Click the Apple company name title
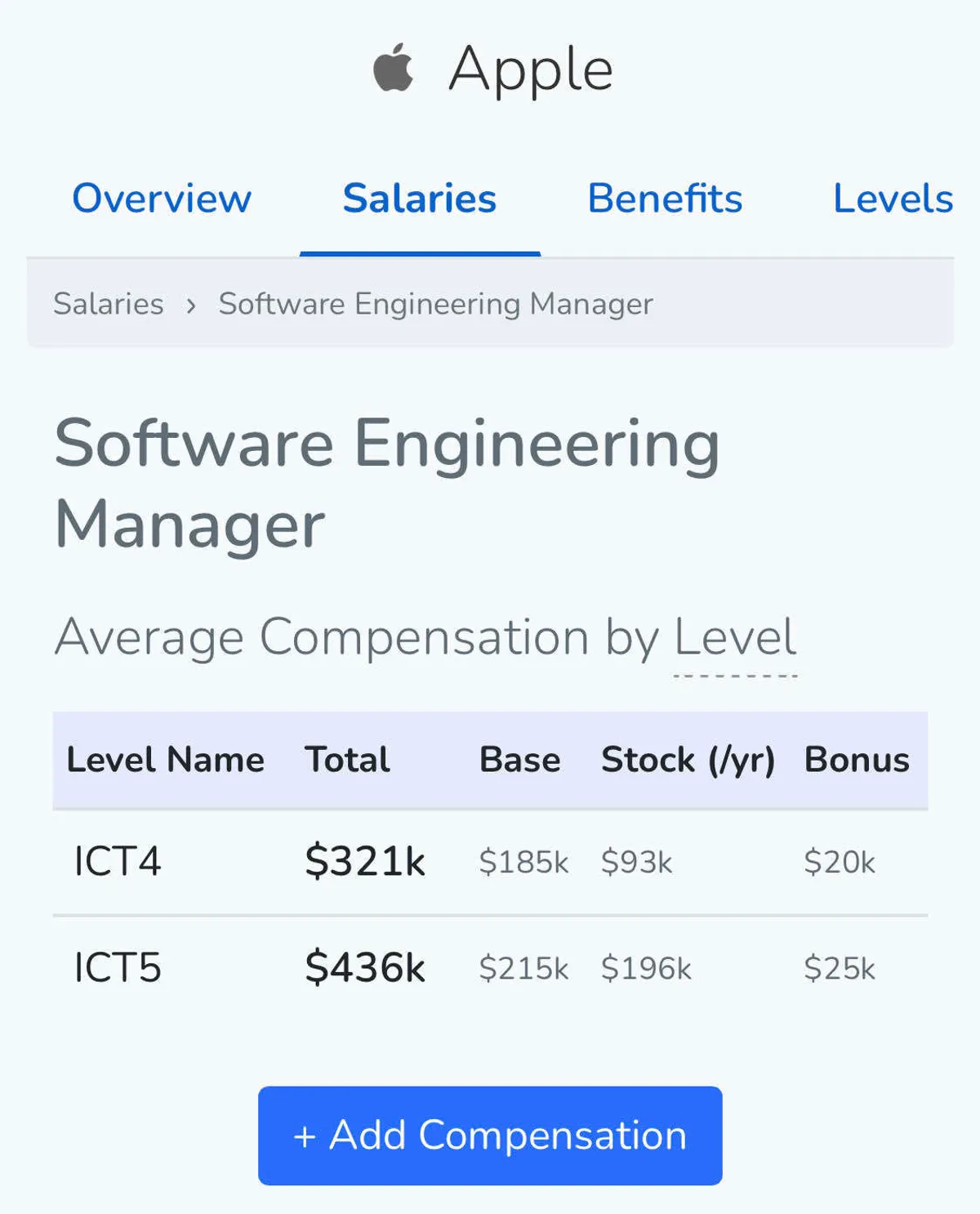980x1214 pixels. (x=531, y=69)
